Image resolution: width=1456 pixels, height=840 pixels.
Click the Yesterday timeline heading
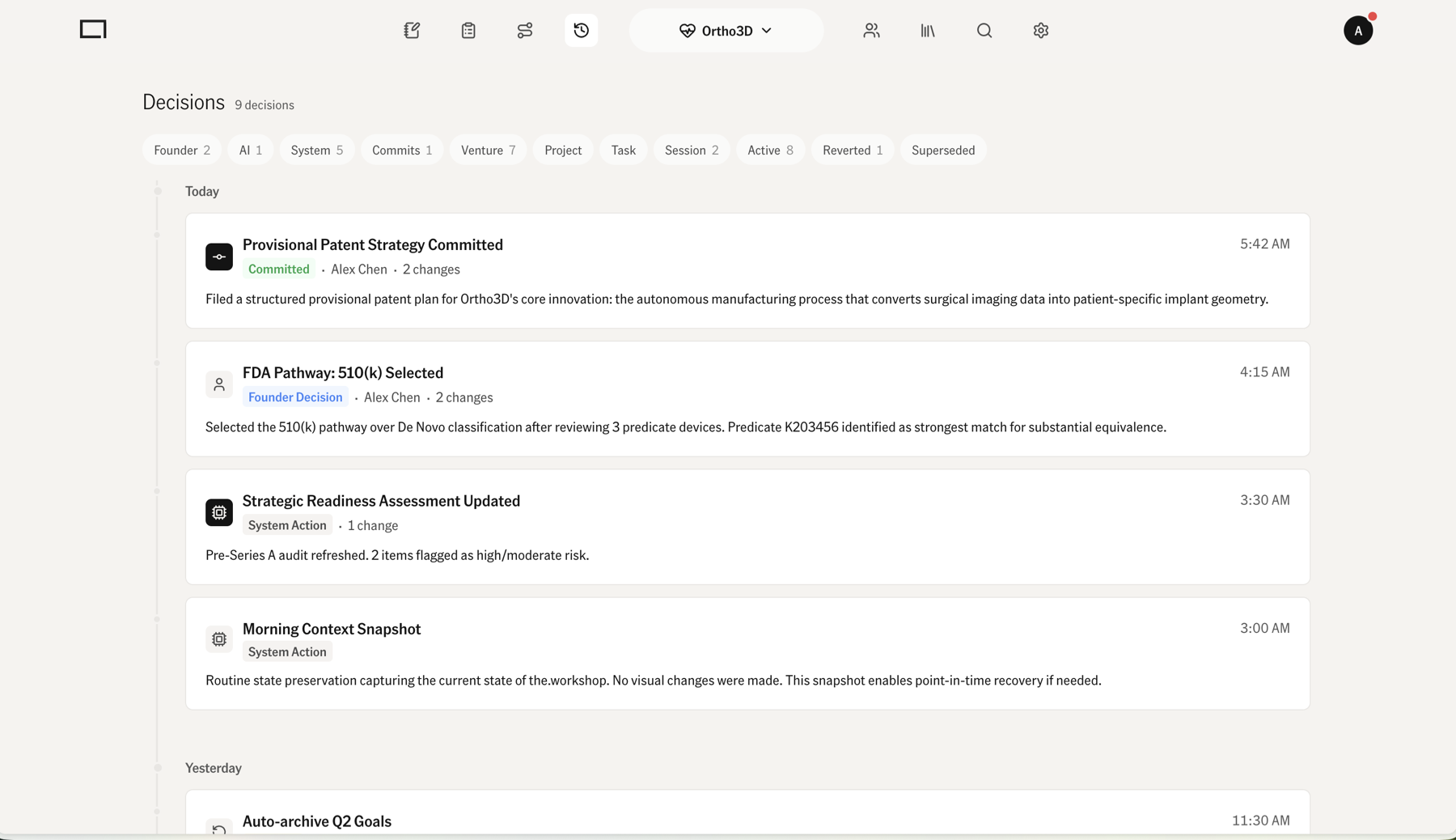(x=214, y=767)
